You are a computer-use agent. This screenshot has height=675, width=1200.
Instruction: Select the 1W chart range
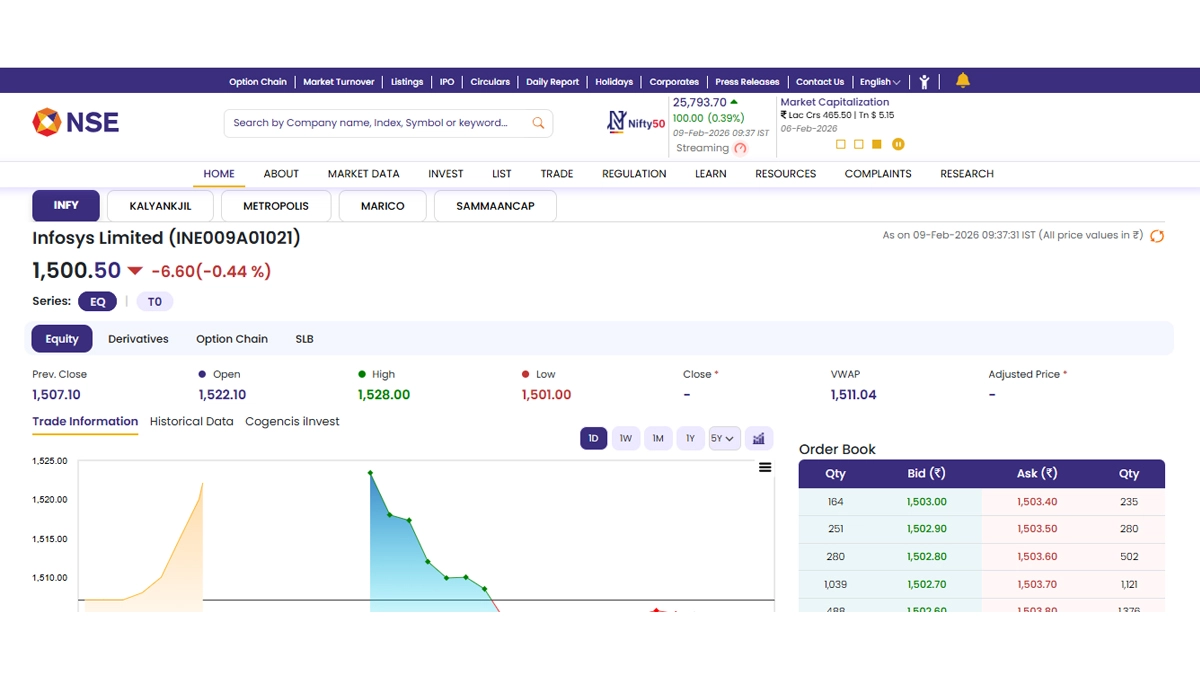625,438
